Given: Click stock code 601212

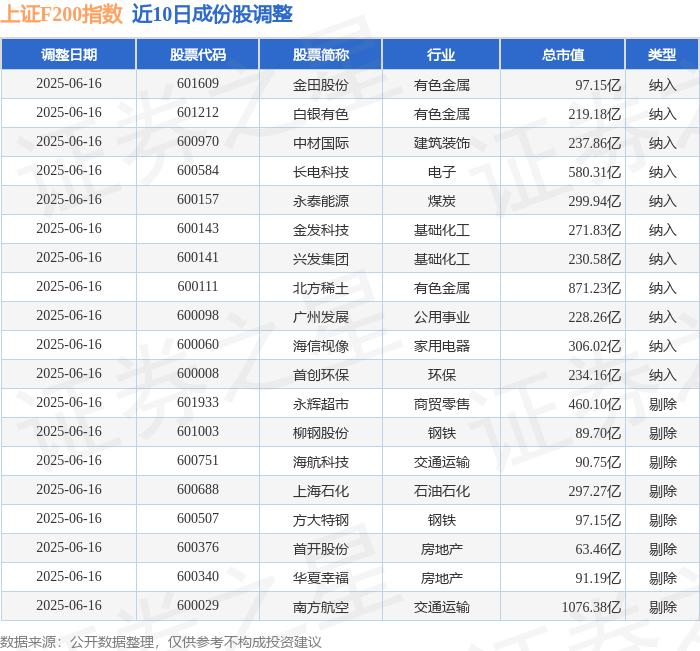Looking at the screenshot, I should coord(198,113).
